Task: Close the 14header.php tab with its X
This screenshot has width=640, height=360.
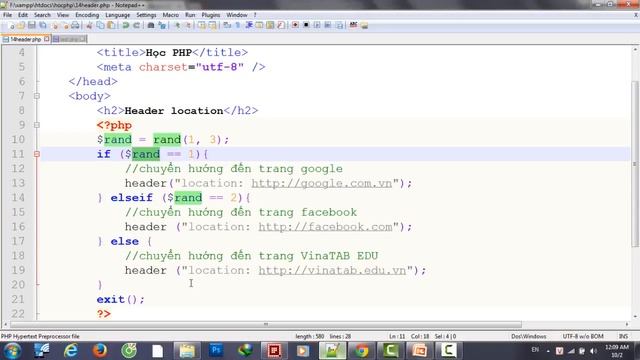Action: 47,39
